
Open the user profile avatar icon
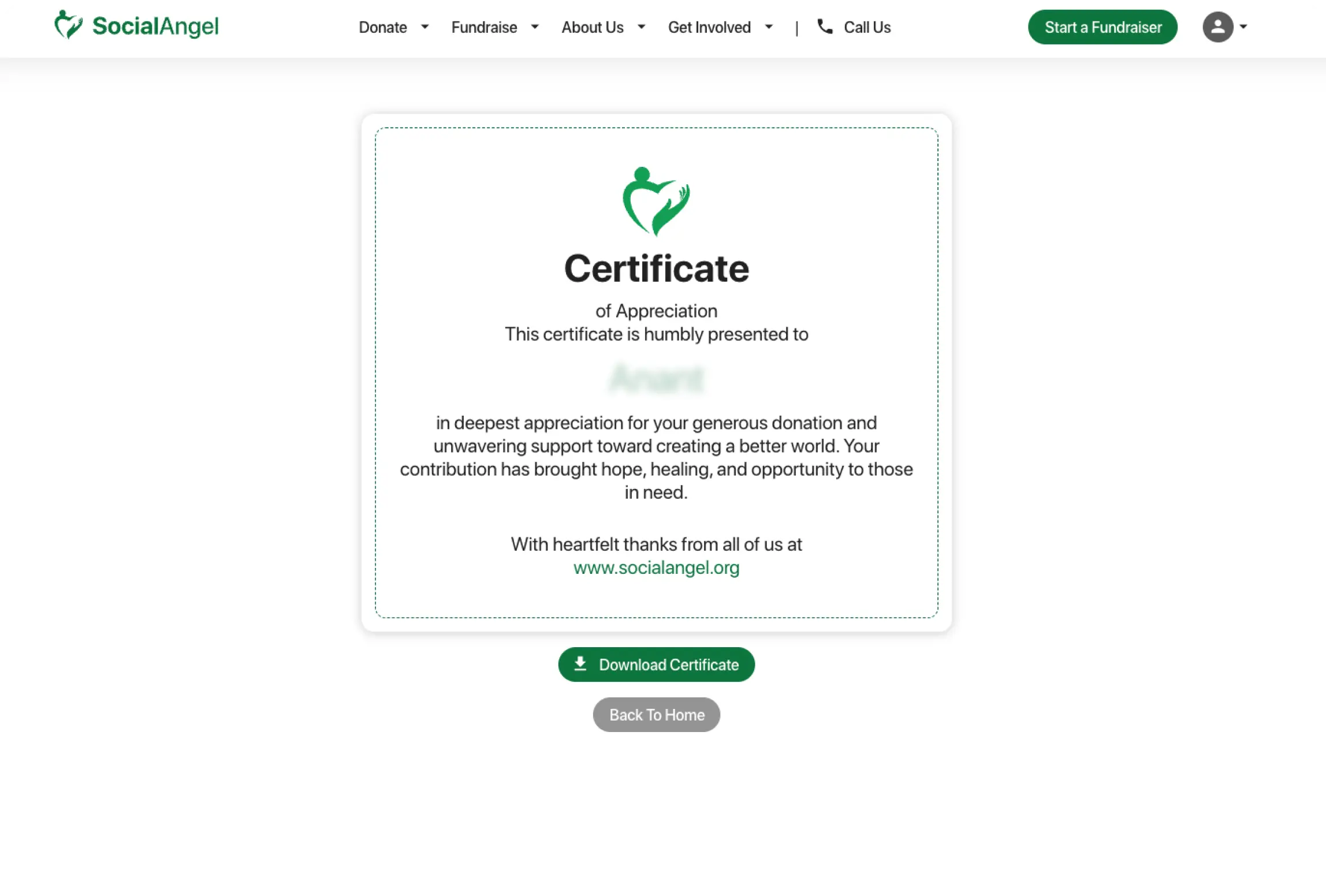[x=1217, y=27]
